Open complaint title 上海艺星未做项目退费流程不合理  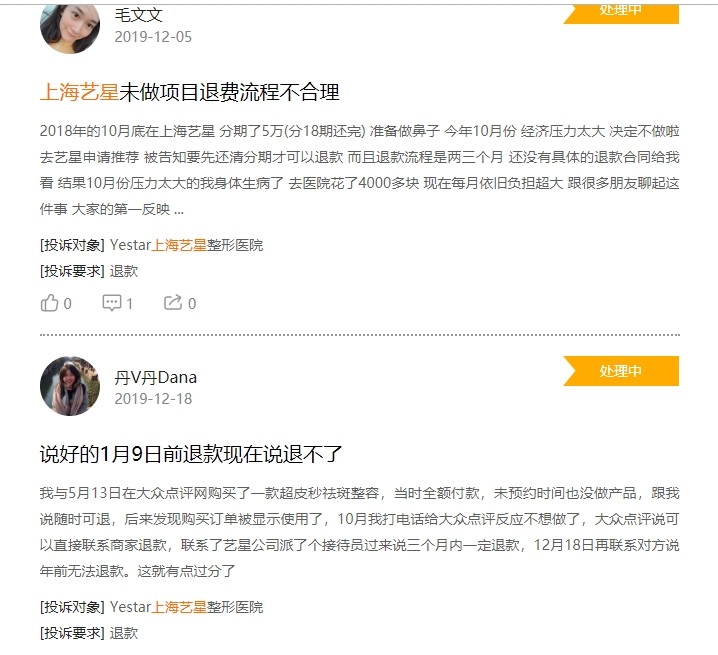[x=190, y=92]
